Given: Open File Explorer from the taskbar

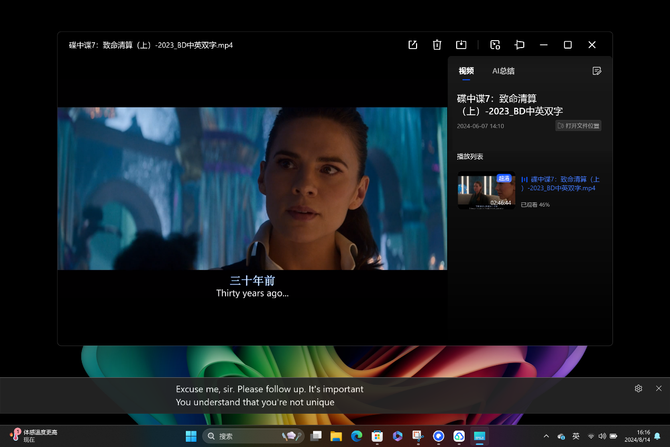Looking at the screenshot, I should tap(336, 436).
